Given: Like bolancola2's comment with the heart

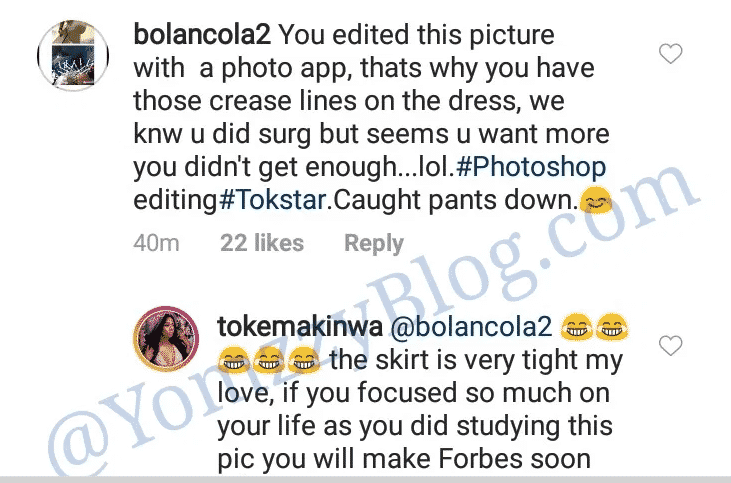Looking at the screenshot, I should [x=672, y=53].
